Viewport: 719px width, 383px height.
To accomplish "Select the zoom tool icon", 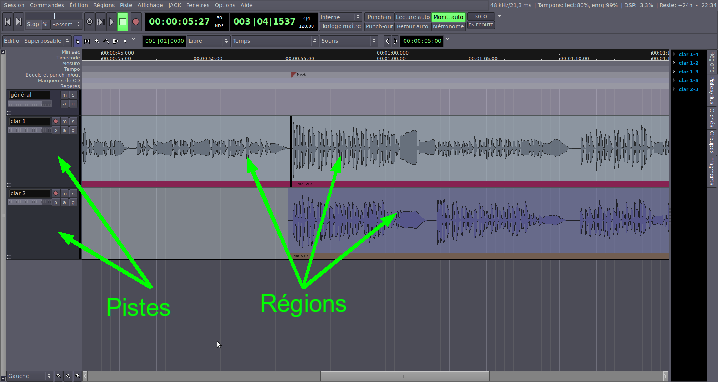I will [97, 41].
